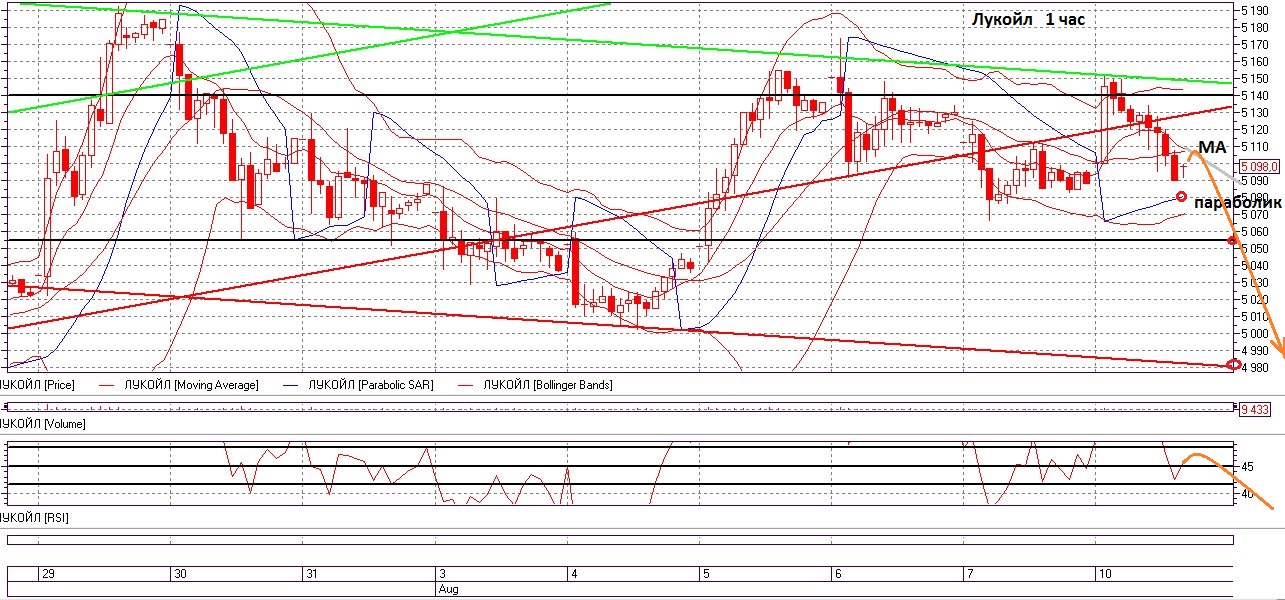Image resolution: width=1285 pixels, height=600 pixels.
Task: Select the RSI level line at 45
Action: [620, 466]
